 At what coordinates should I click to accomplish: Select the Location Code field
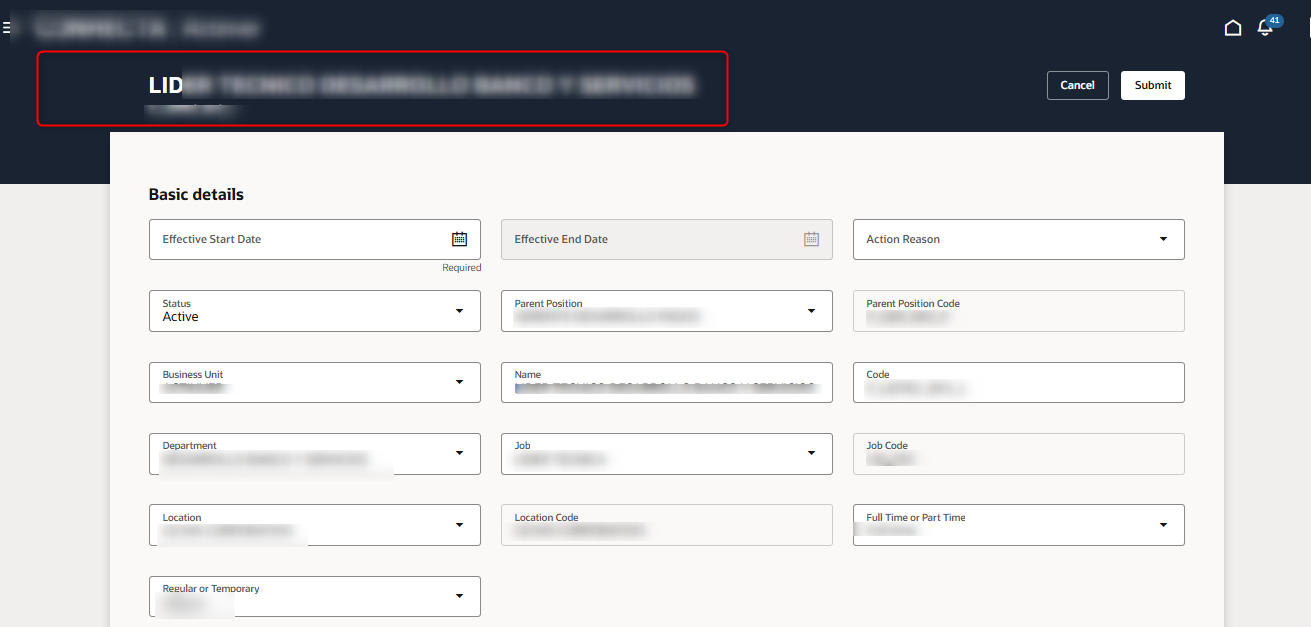point(667,525)
